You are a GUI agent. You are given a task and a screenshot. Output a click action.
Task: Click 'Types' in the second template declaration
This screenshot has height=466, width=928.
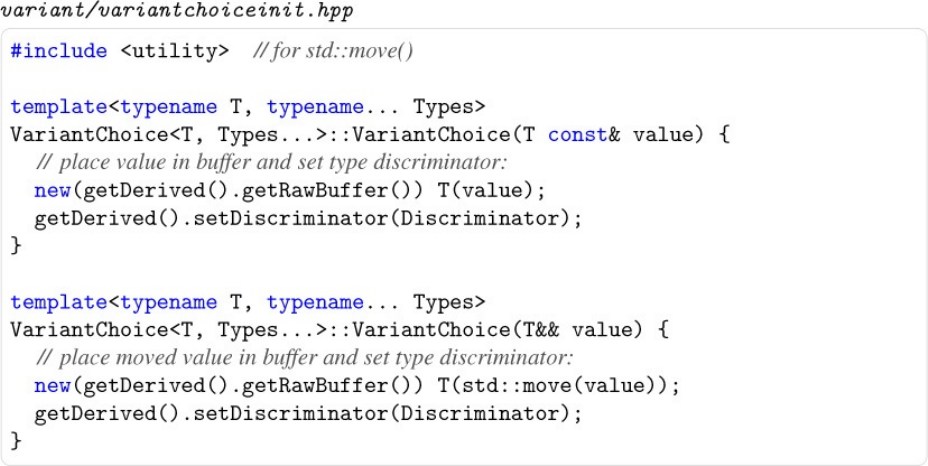pos(448,303)
